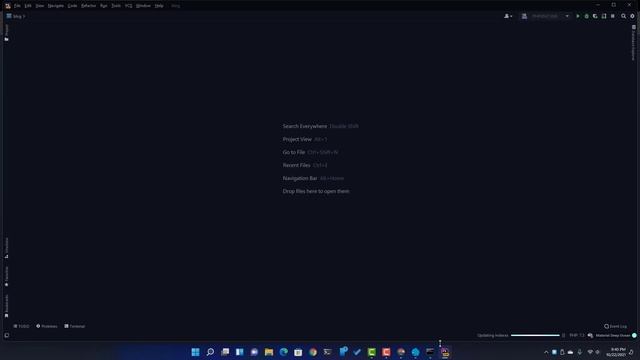The height and width of the screenshot is (360, 640).
Task: Open the Window menu
Action: 143,6
